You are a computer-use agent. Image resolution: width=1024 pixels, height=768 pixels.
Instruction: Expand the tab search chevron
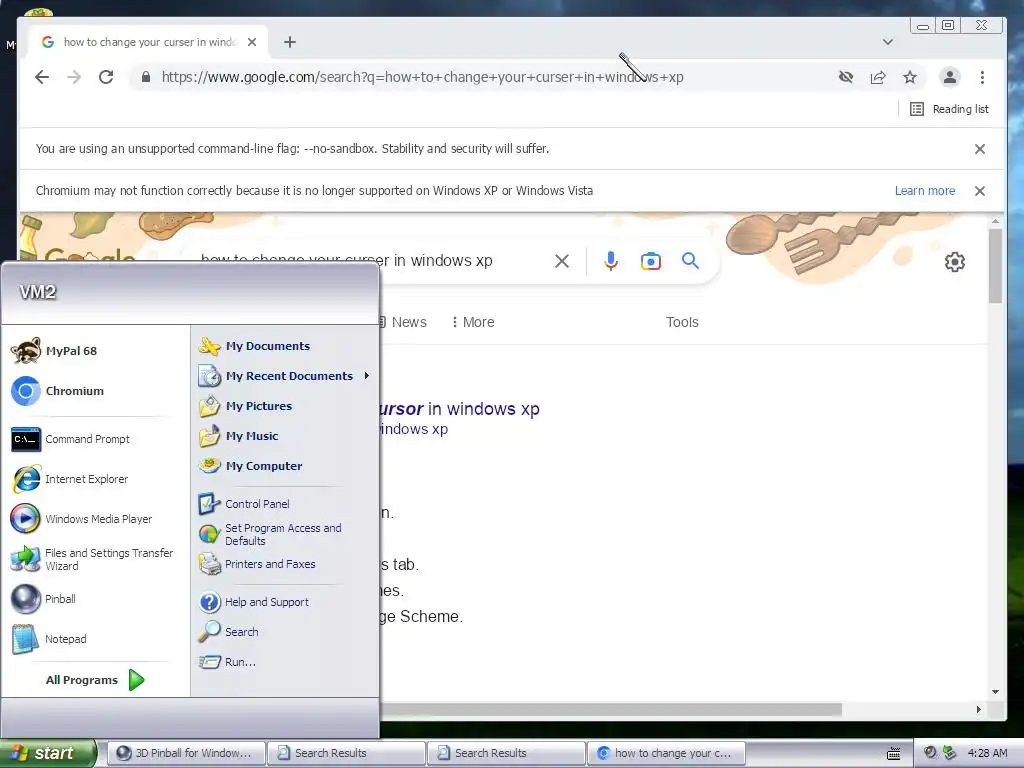[x=888, y=42]
